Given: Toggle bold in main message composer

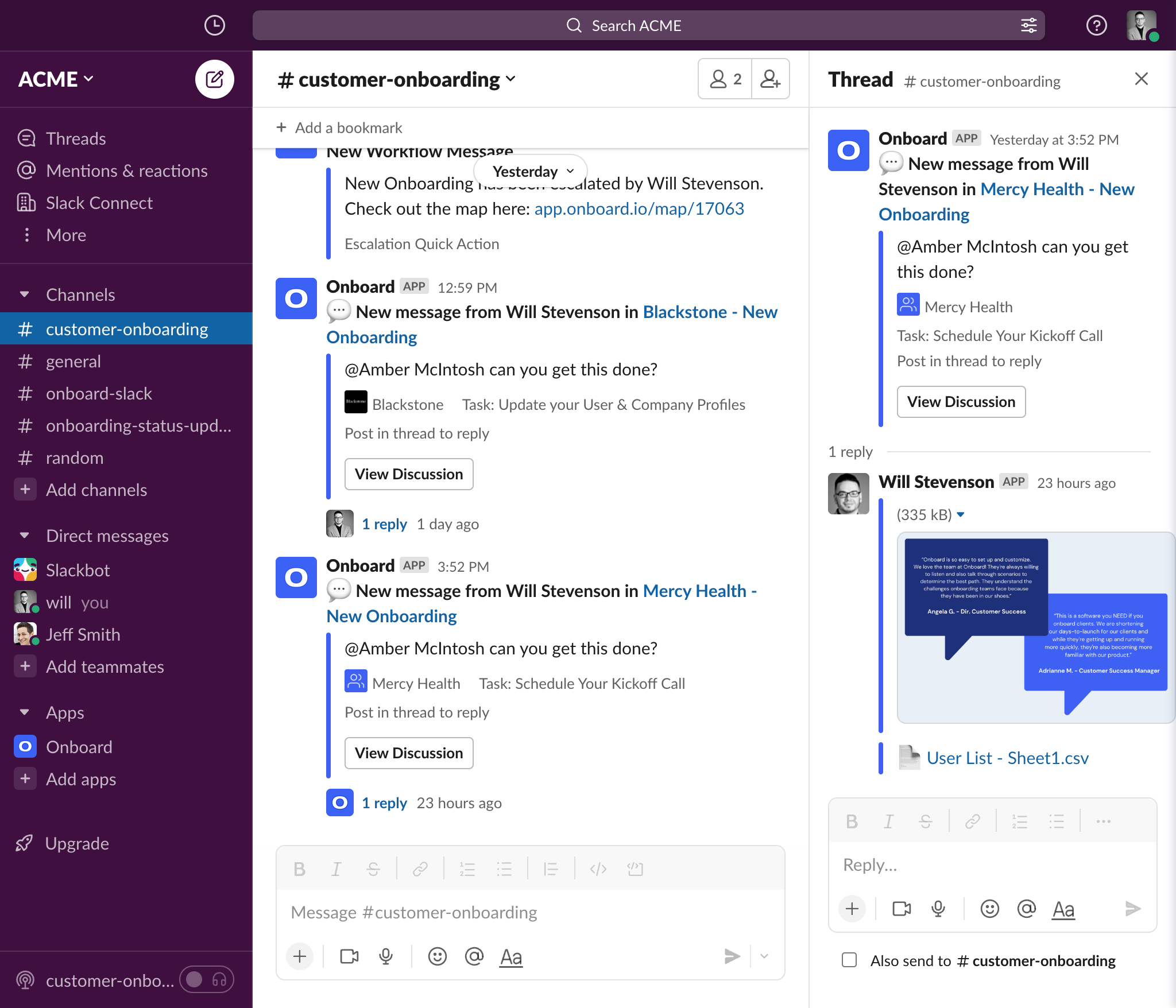Looking at the screenshot, I should click(x=299, y=869).
